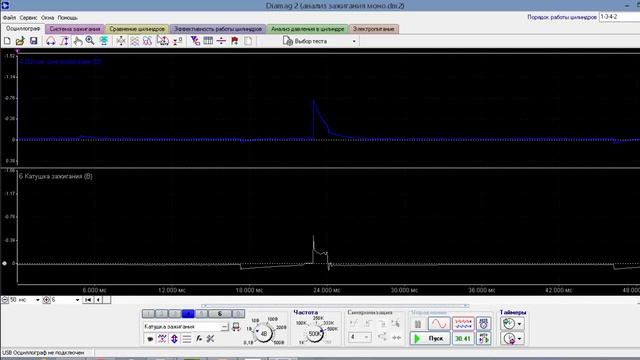This screenshot has height=360, width=640.
Task: Click the voltage range knob showing 4В
Action: click(x=264, y=333)
